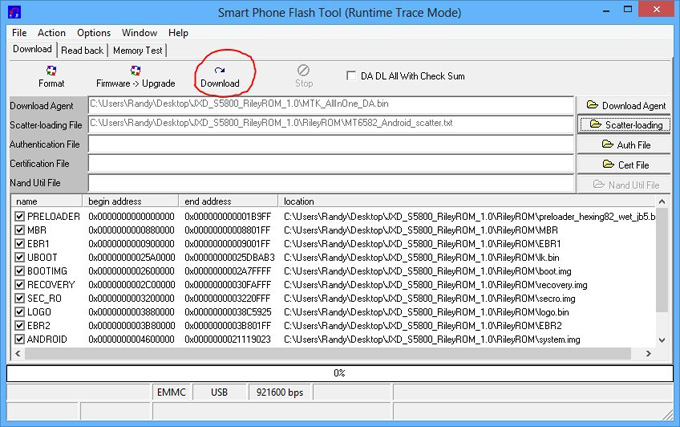Select the secro.img location cell

(429, 299)
